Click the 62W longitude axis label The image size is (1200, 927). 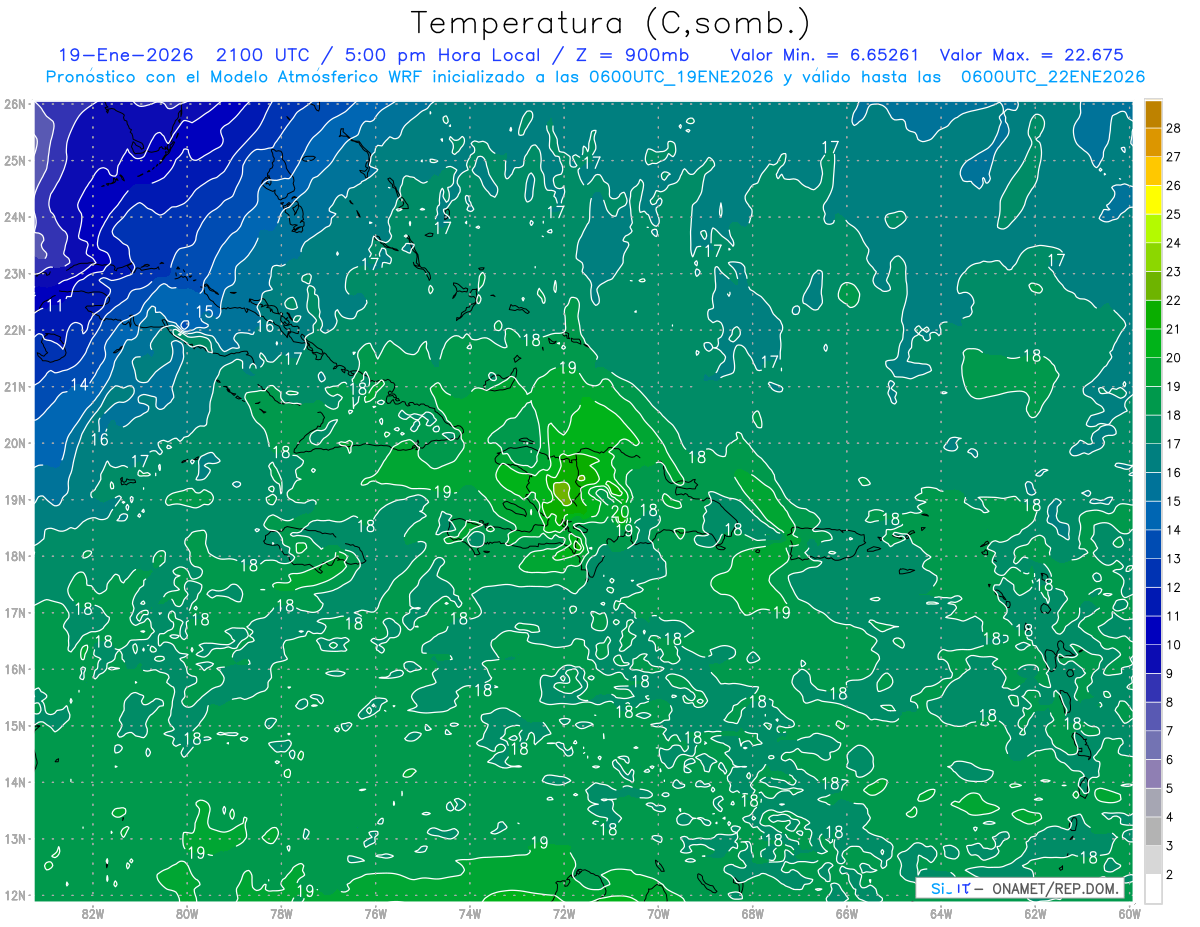(x=1035, y=913)
